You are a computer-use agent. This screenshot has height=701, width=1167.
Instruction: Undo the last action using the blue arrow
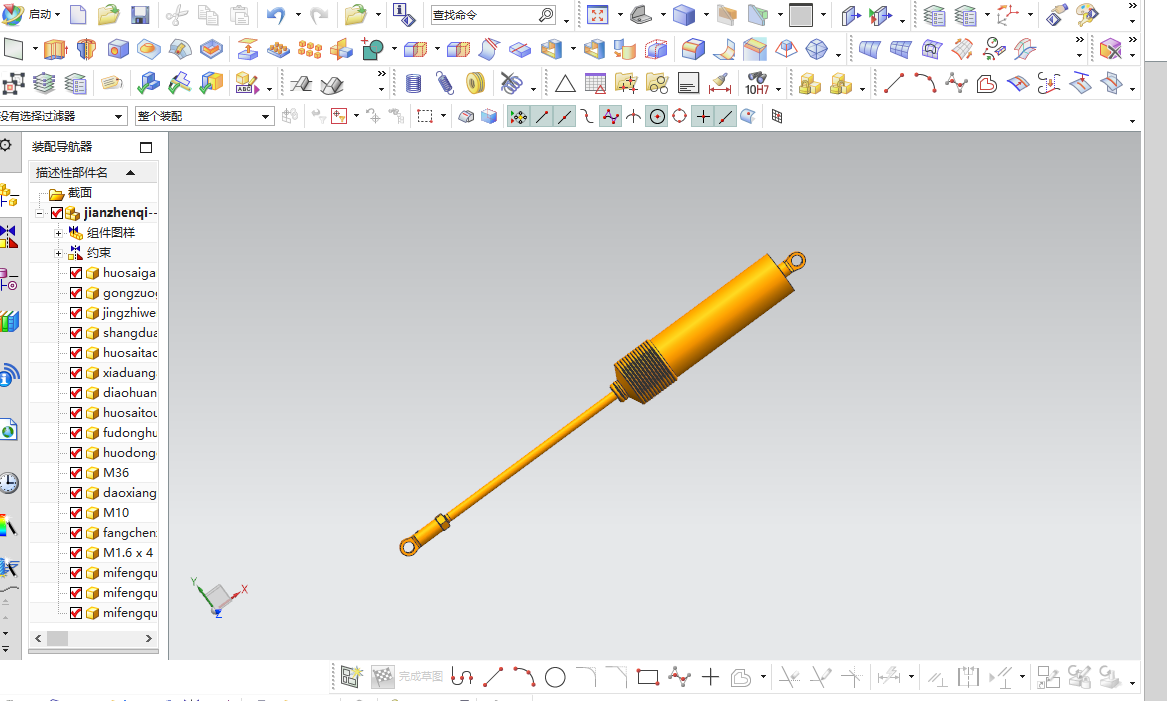click(x=275, y=14)
